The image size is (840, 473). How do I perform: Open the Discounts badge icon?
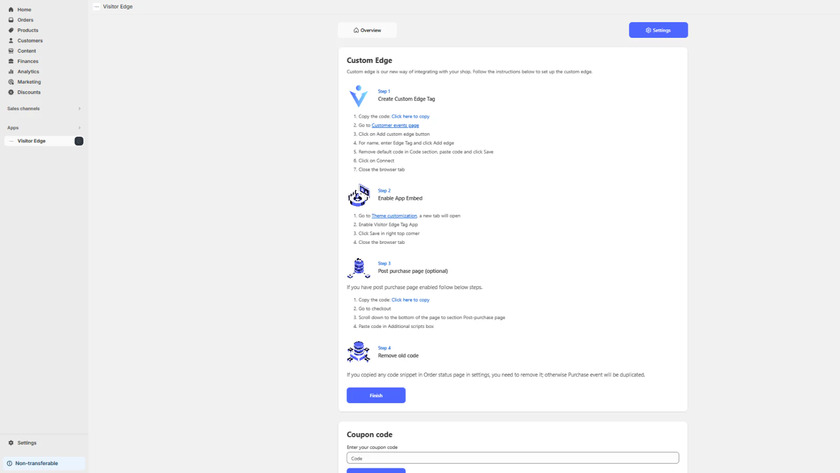pyautogui.click(x=11, y=92)
